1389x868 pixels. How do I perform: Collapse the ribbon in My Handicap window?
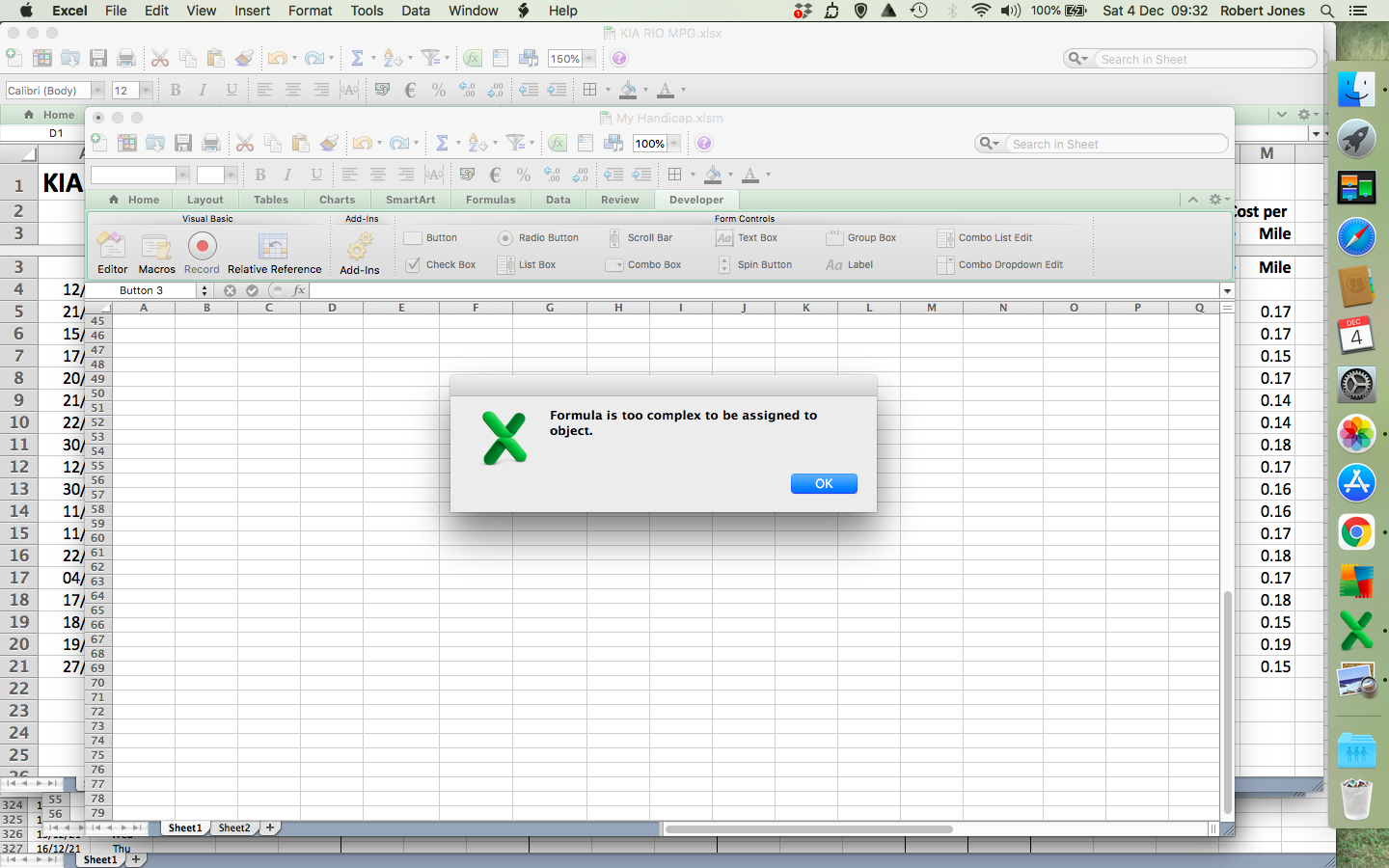pos(1193,200)
